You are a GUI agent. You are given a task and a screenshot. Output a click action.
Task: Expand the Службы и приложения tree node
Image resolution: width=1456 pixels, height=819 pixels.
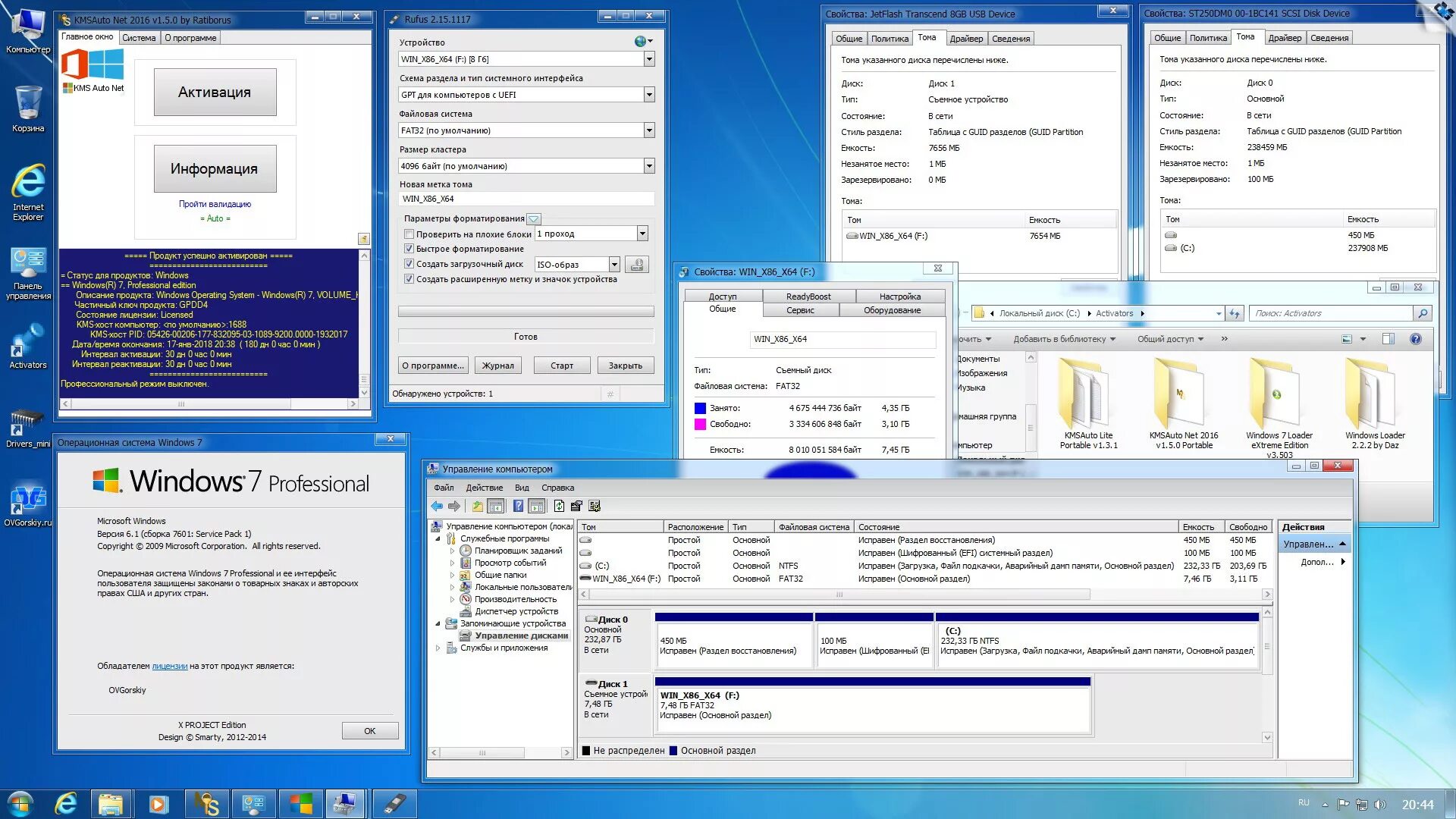pyautogui.click(x=438, y=648)
